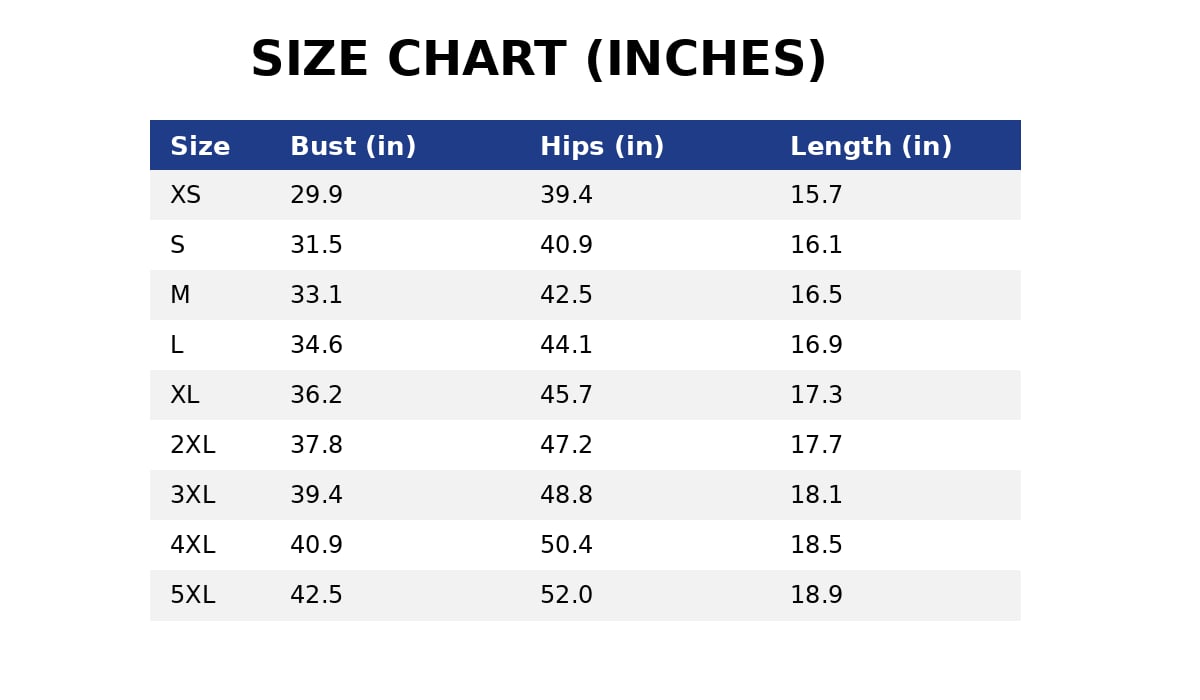Click the "SIZE CHART (INCHES)" title
The height and width of the screenshot is (700, 1200).
click(538, 61)
